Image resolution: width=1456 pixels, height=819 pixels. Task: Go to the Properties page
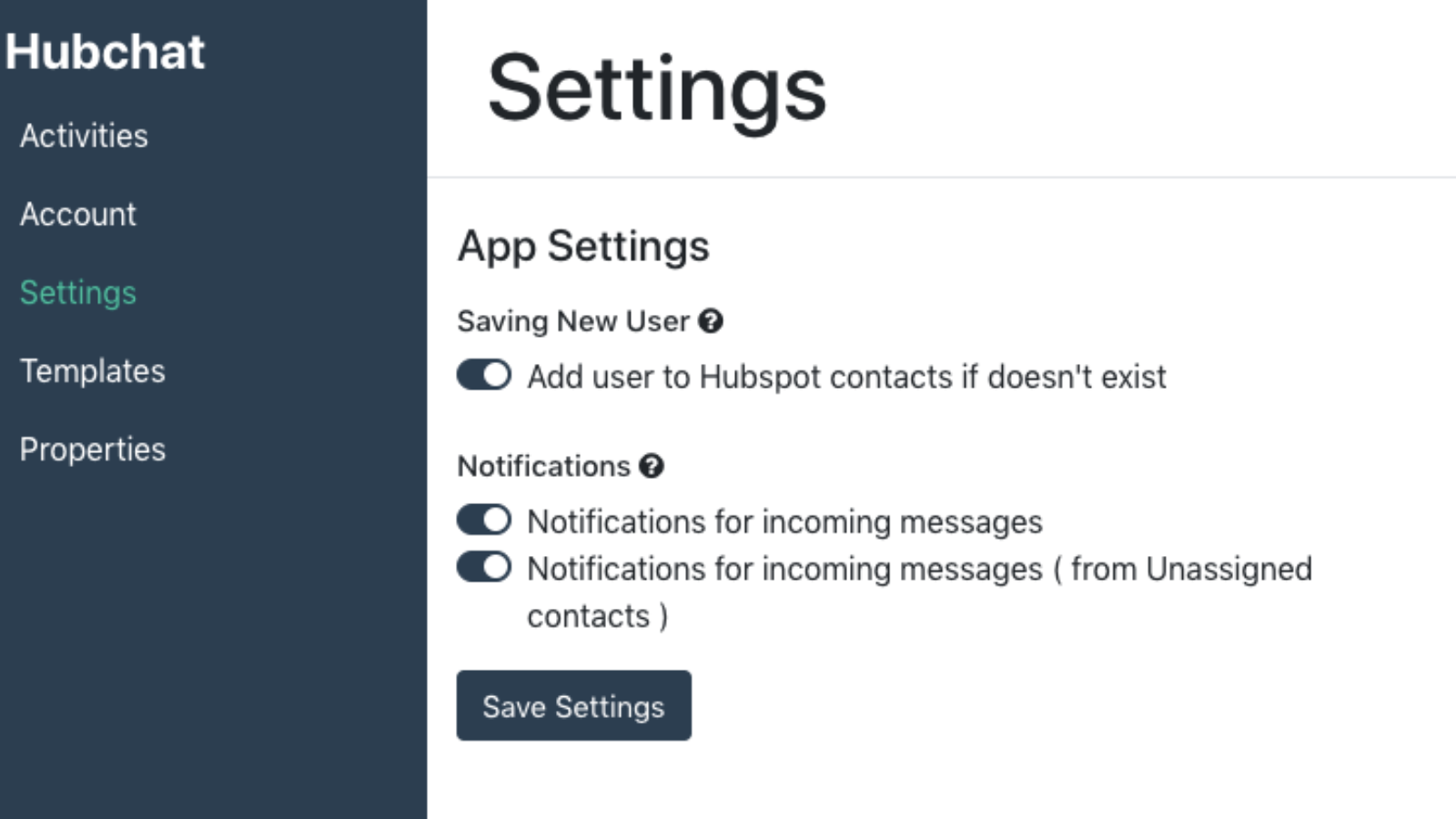92,449
